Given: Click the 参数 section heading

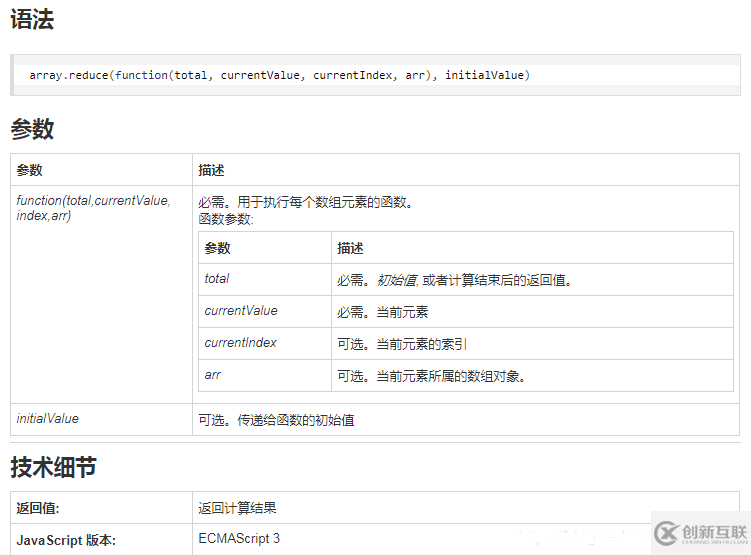Looking at the screenshot, I should (32, 129).
